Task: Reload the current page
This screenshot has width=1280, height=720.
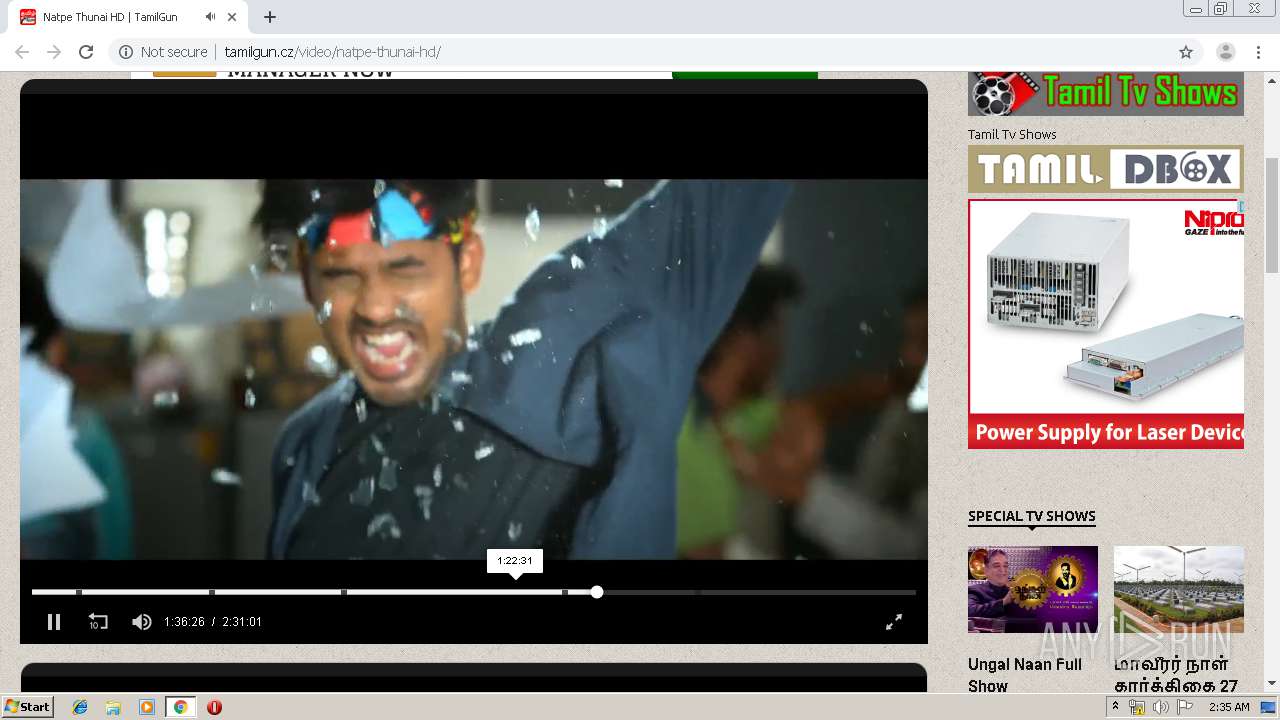Action: tap(86, 52)
